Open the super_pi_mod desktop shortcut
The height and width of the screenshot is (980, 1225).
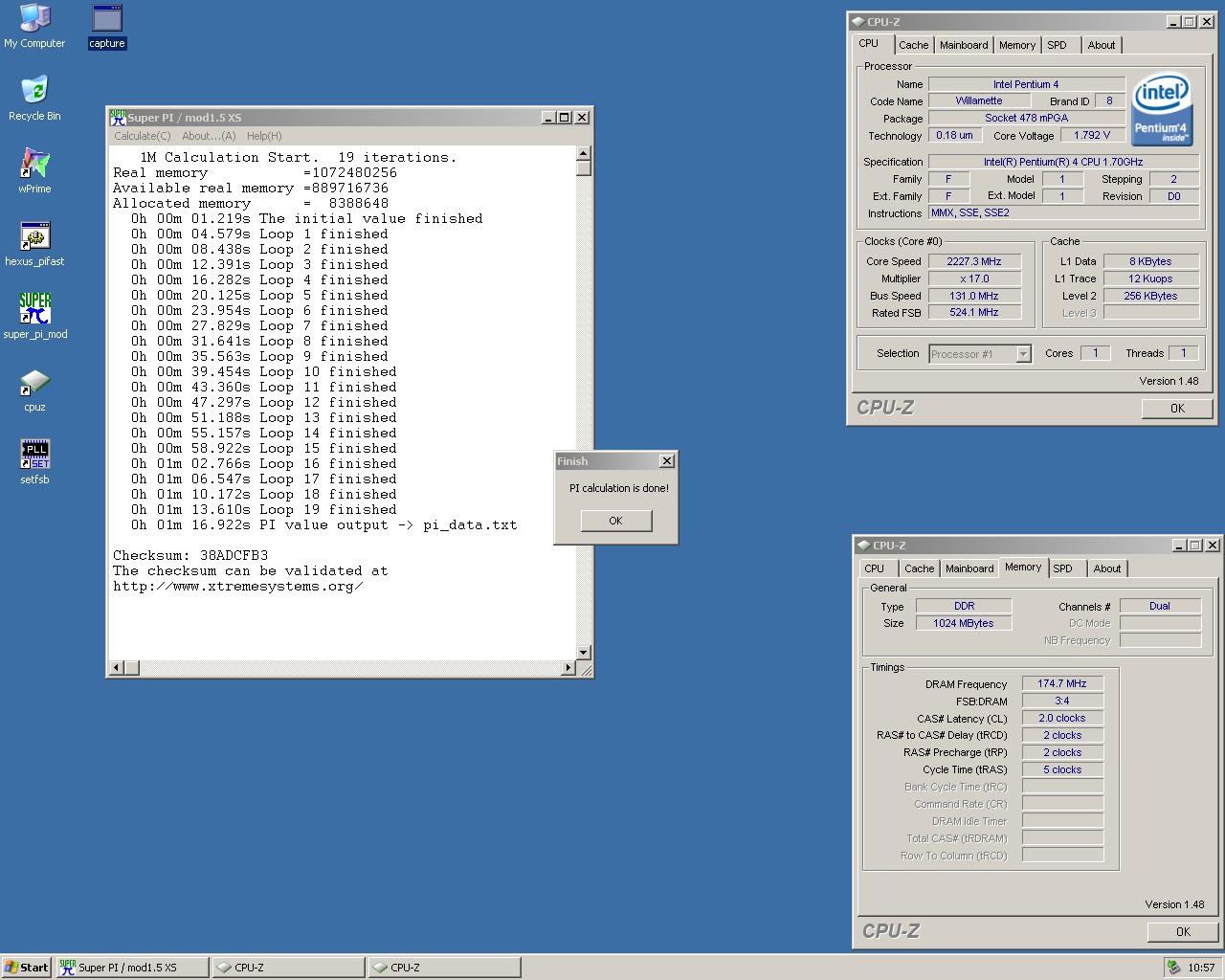[34, 318]
